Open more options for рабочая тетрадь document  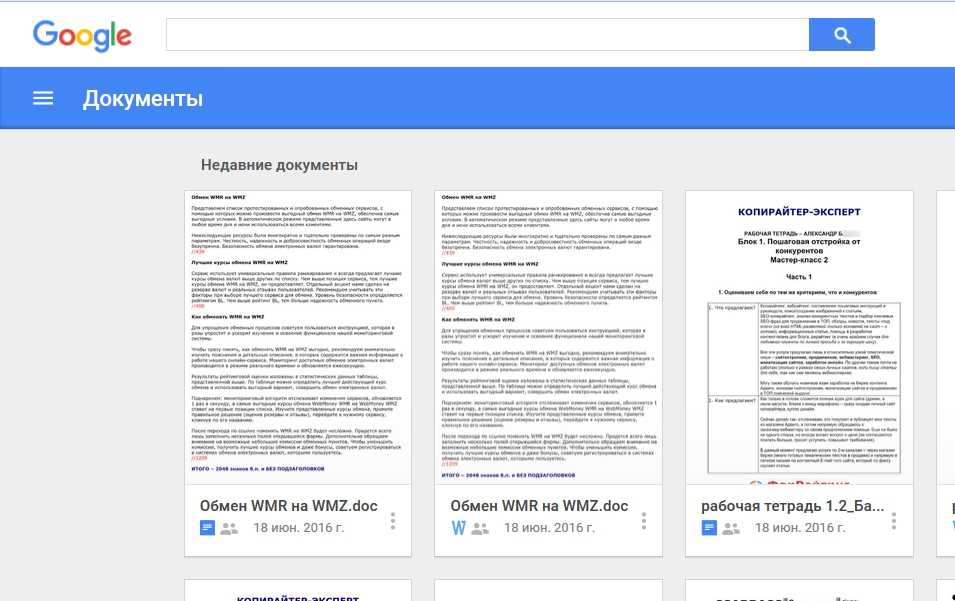893,521
